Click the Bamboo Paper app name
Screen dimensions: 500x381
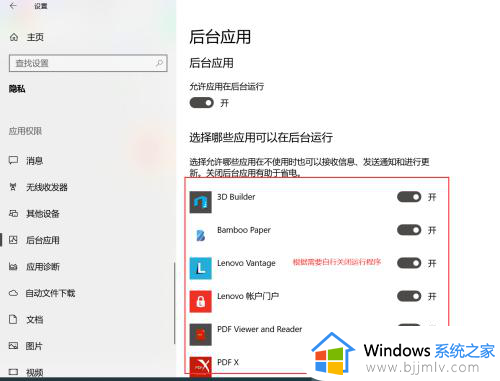pos(244,230)
